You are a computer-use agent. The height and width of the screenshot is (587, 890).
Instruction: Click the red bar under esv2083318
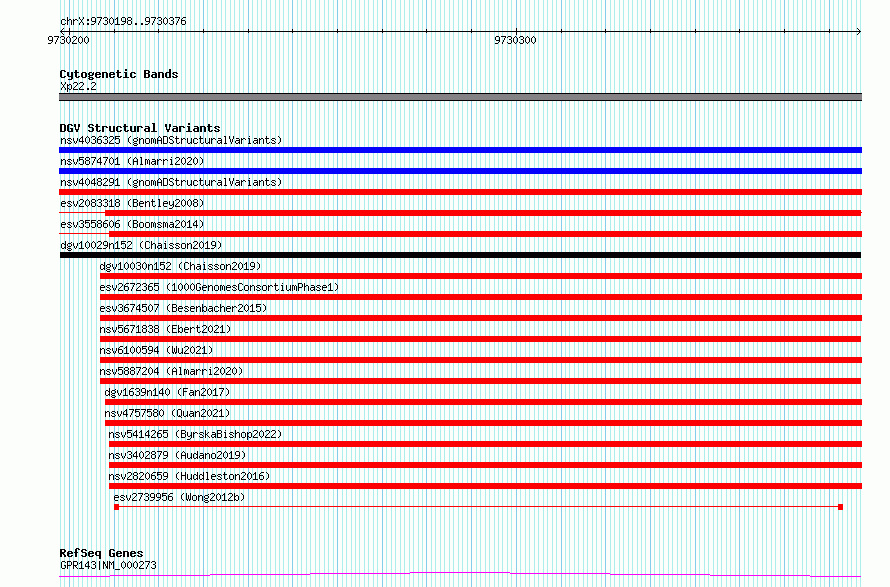(x=483, y=213)
